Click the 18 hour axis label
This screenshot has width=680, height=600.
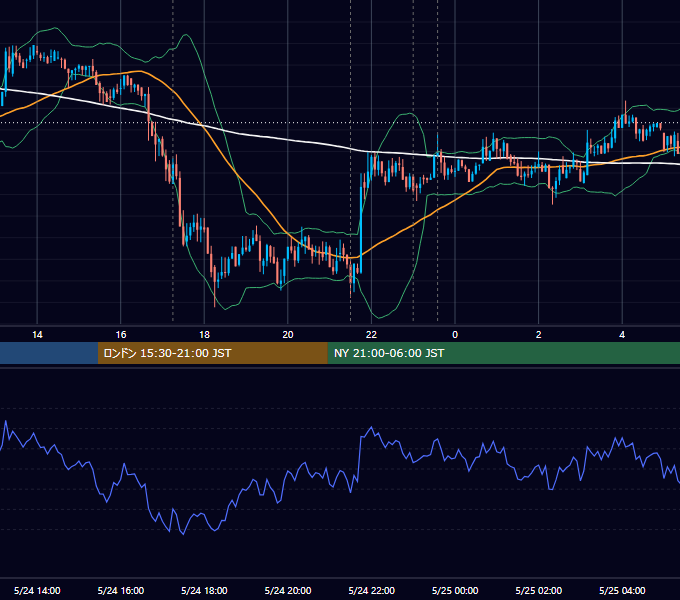(x=204, y=335)
